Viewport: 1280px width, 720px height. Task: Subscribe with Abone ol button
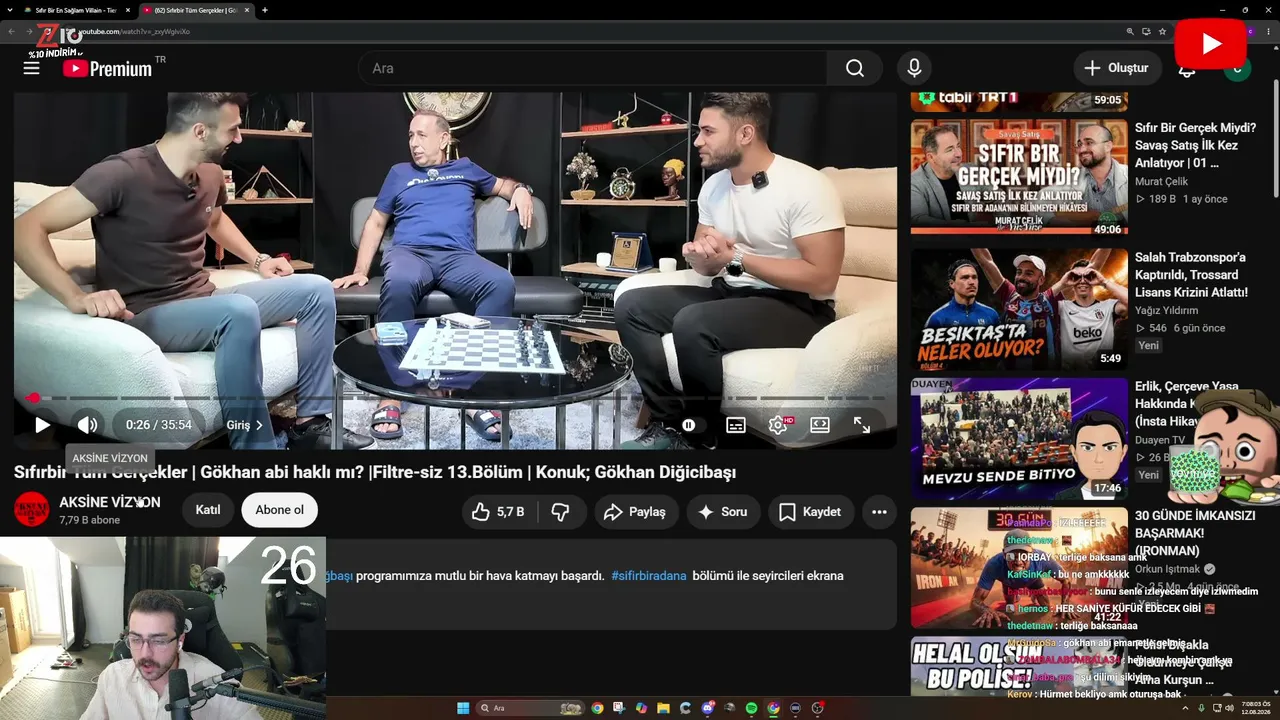coord(279,510)
